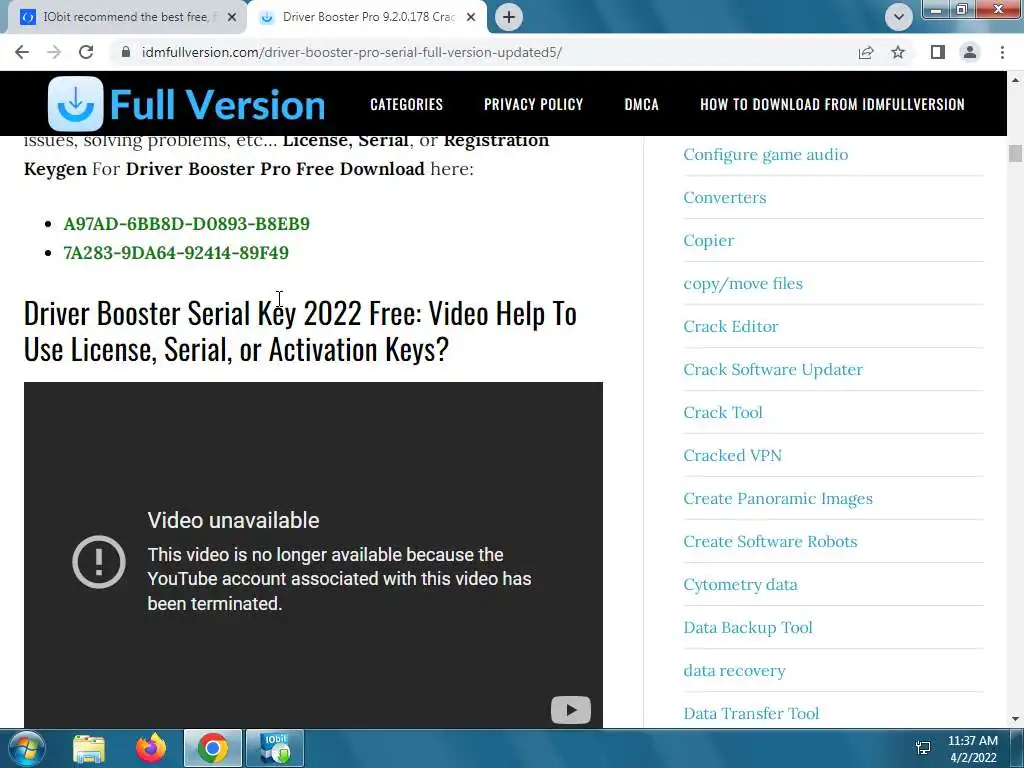Close the IObit recommend tab
The width and height of the screenshot is (1024, 768).
[231, 17]
